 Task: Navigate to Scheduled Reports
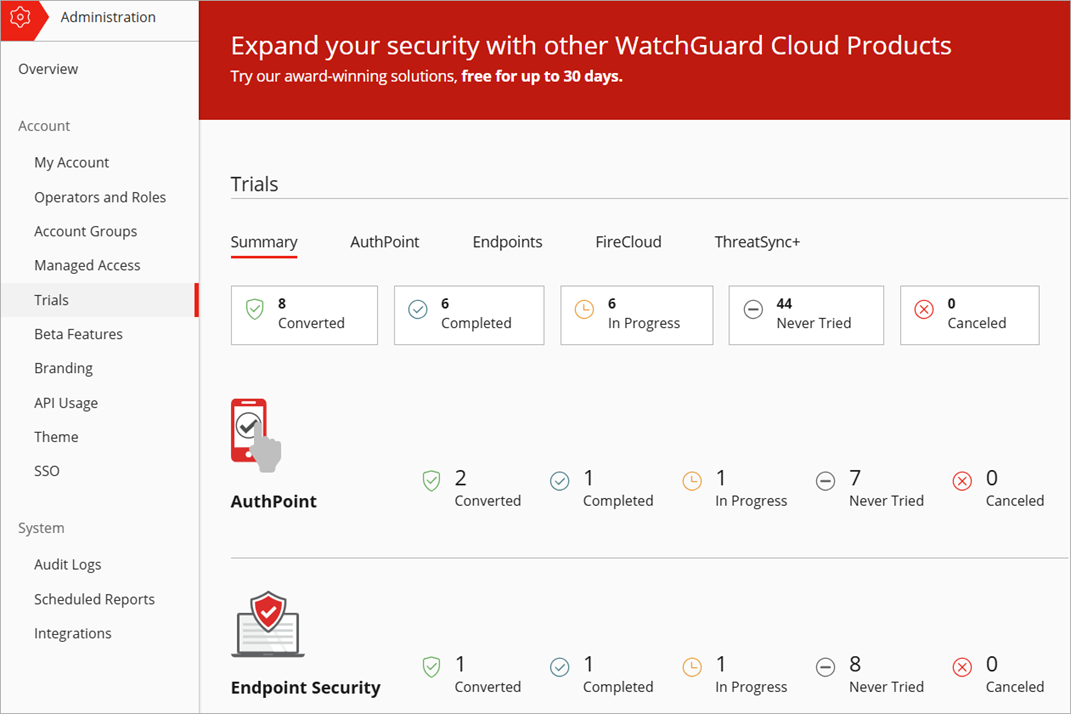point(94,599)
